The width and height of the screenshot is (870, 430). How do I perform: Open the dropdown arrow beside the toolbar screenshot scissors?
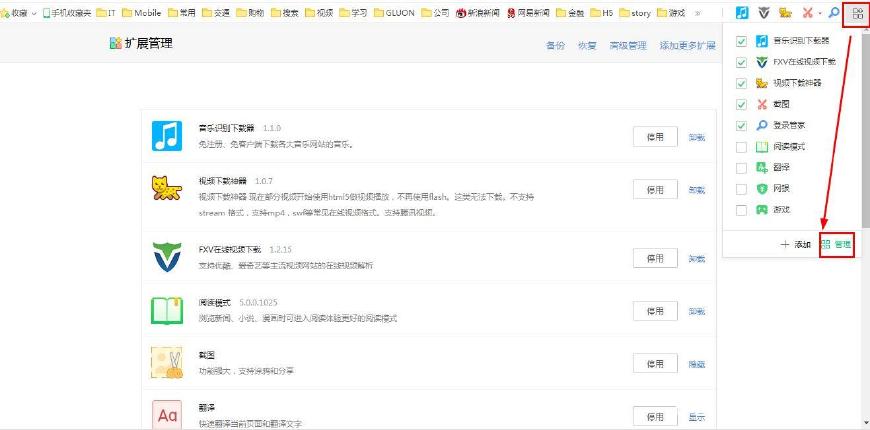(820, 13)
